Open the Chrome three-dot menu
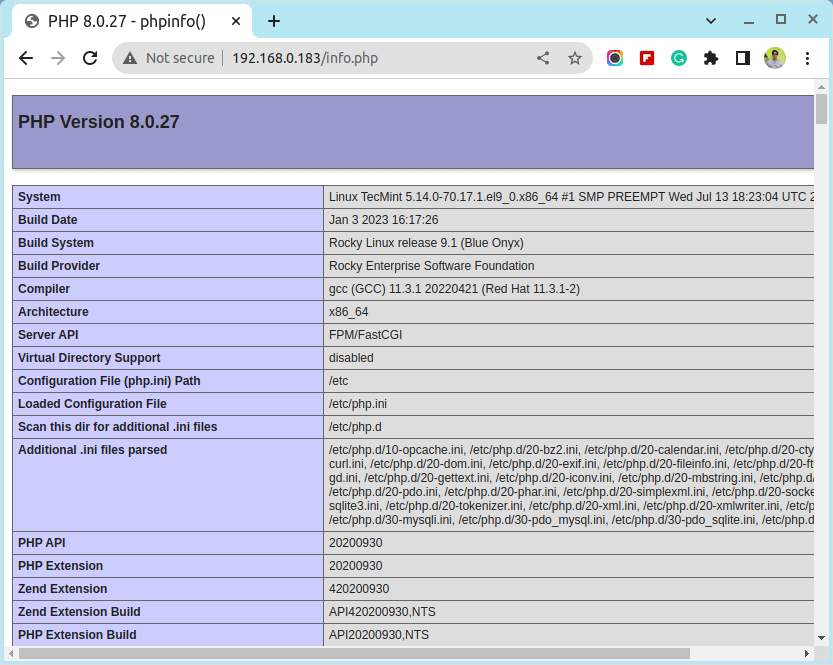The height and width of the screenshot is (665, 833). [x=807, y=58]
